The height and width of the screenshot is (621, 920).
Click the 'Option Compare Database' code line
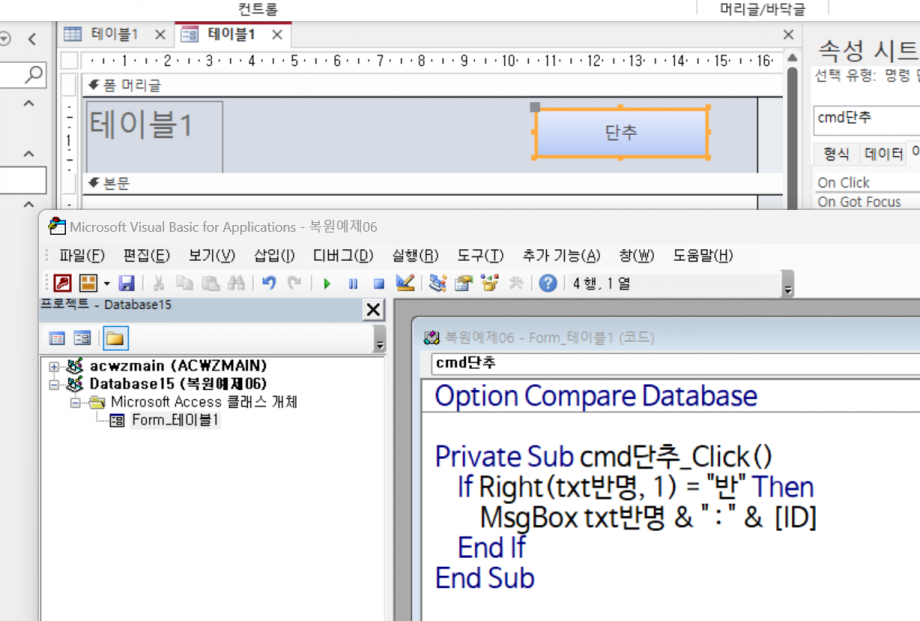[596, 396]
